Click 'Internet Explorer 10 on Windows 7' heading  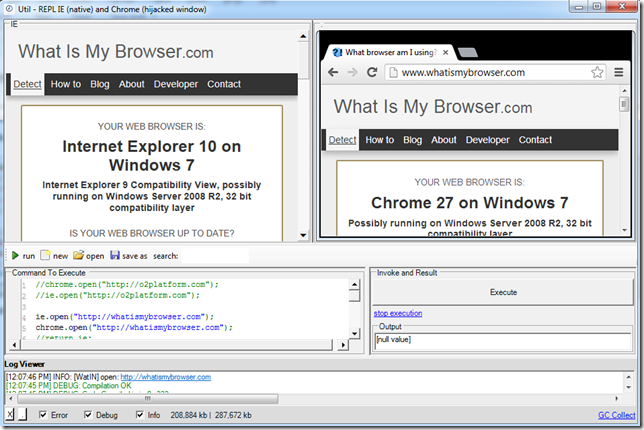point(152,156)
